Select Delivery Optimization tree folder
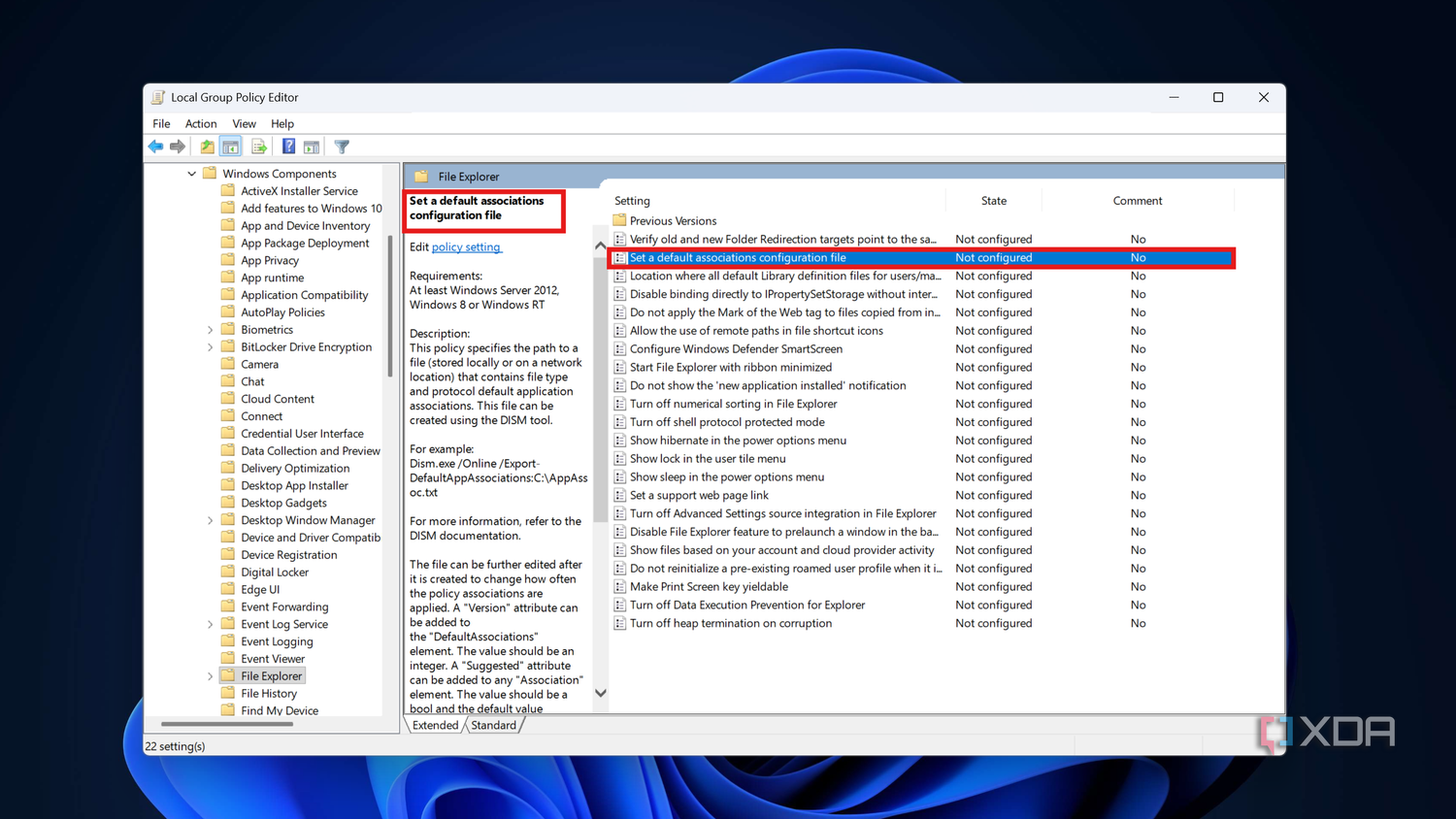This screenshot has width=1456, height=819. 295,468
